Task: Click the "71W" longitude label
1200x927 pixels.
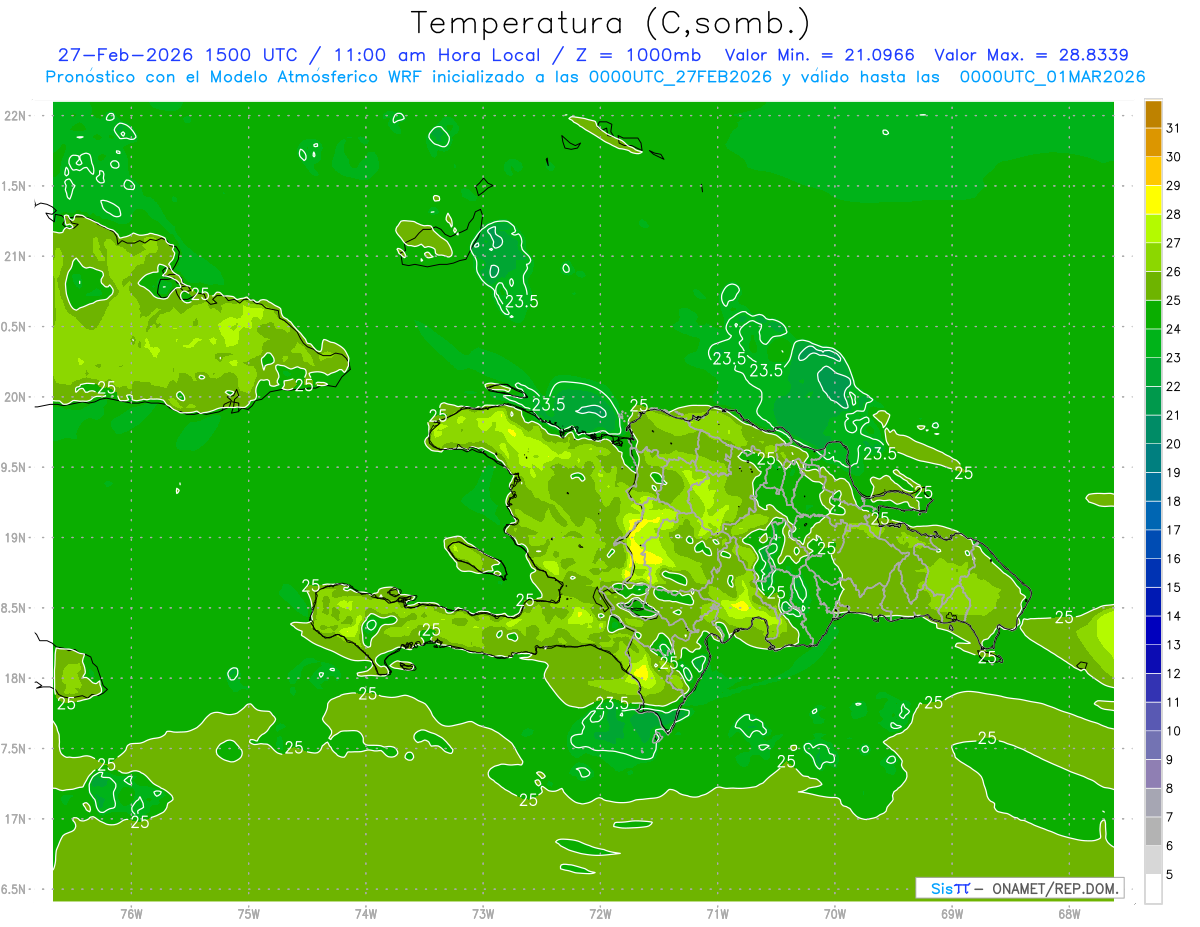Action: click(717, 913)
